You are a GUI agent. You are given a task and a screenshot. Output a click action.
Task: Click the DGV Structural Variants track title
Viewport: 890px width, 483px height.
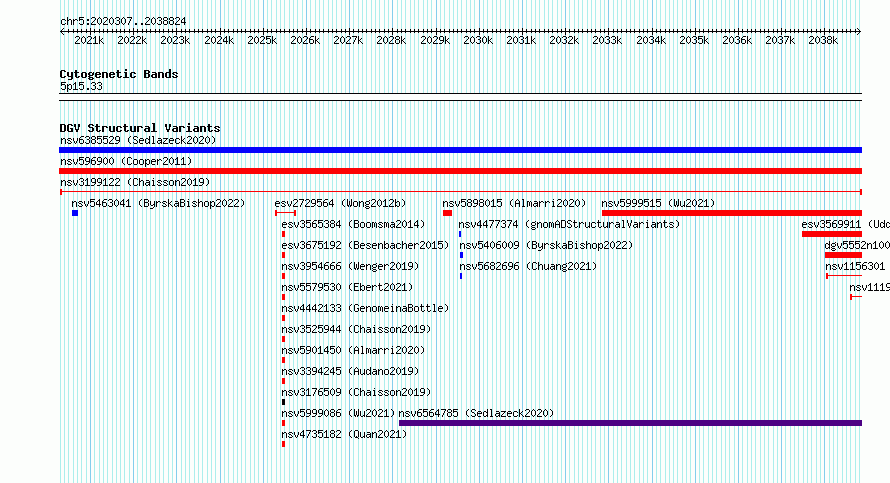pyautogui.click(x=140, y=128)
